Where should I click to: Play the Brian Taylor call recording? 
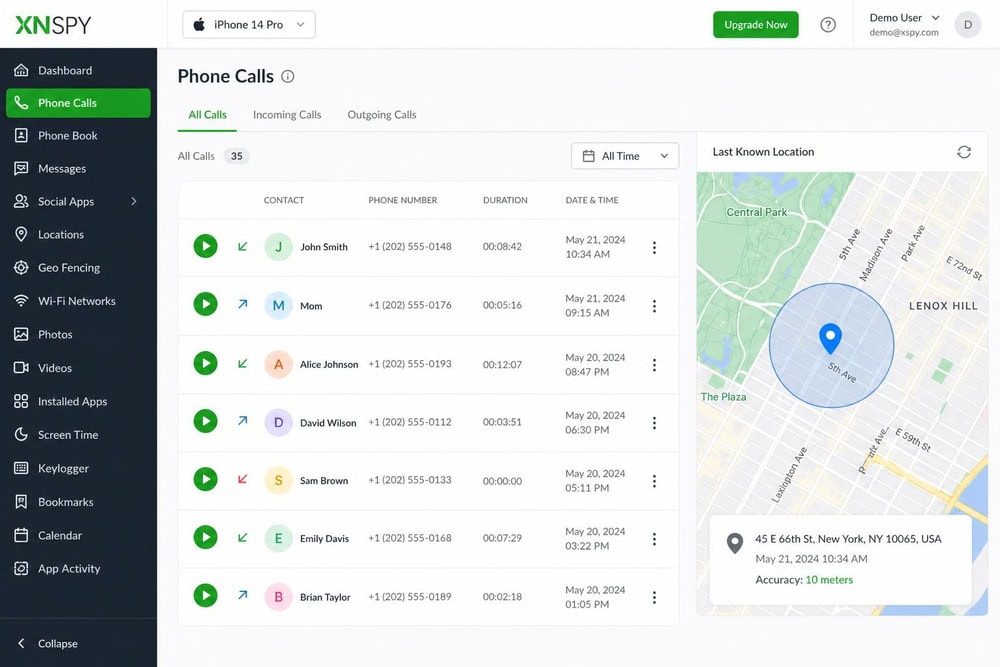pyautogui.click(x=205, y=596)
